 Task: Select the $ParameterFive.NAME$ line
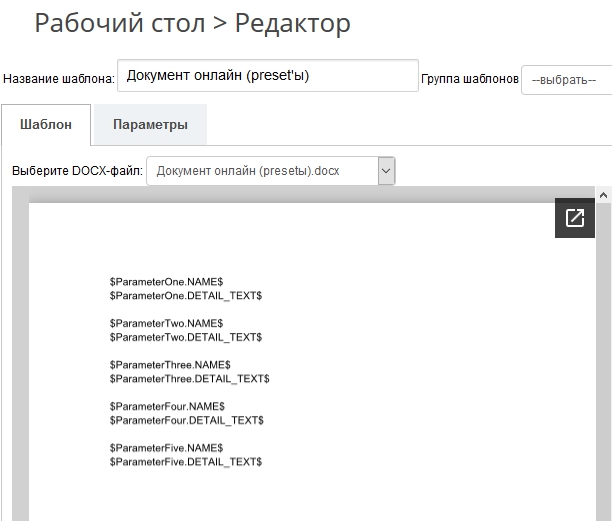pyautogui.click(x=166, y=448)
